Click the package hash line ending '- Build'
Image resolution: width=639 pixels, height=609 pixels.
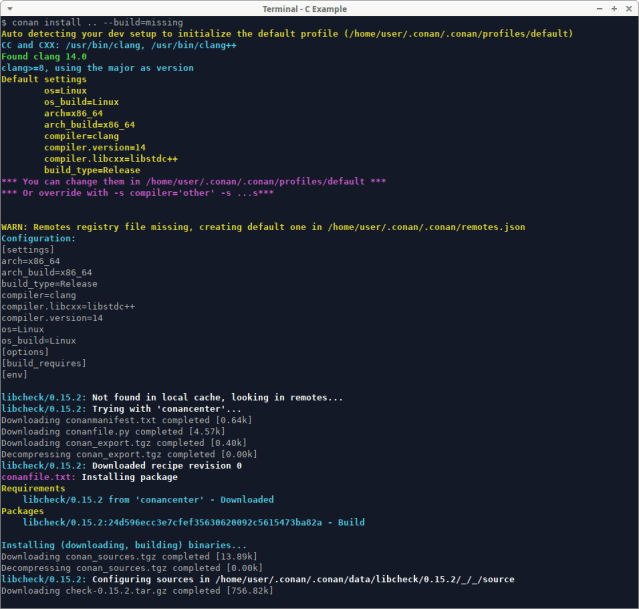tap(194, 523)
